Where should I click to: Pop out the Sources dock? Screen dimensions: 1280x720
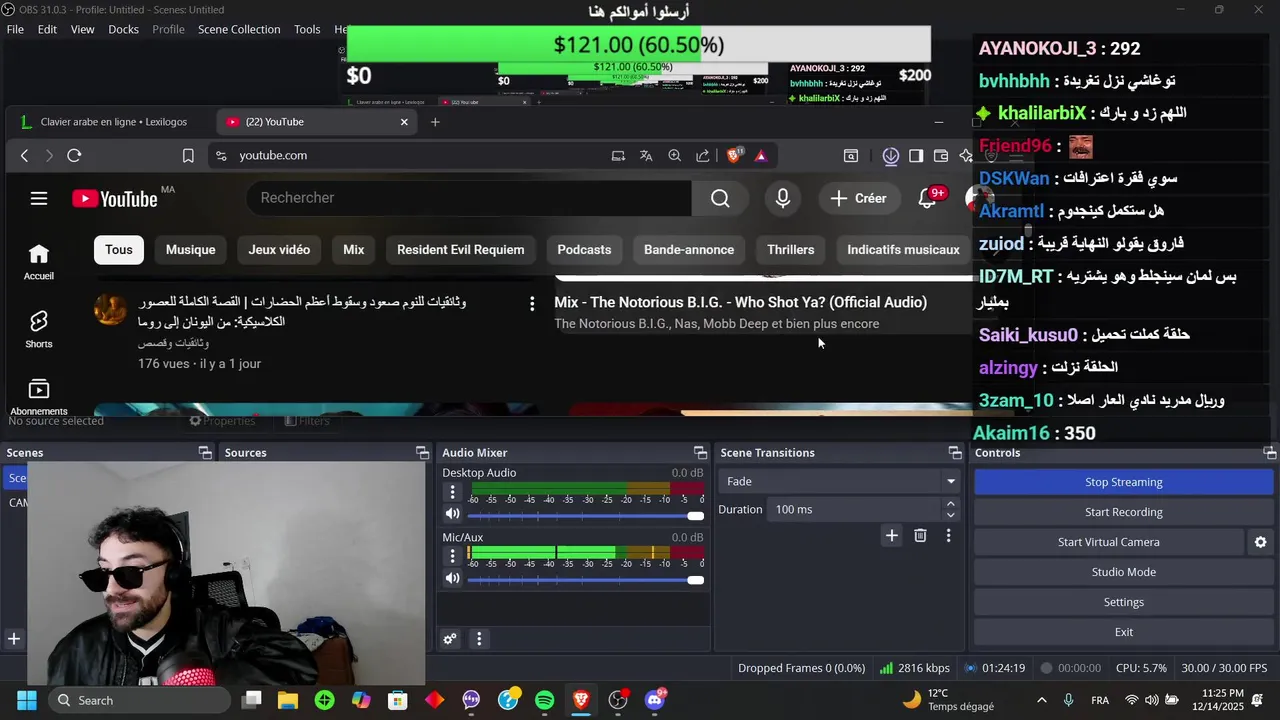pyautogui.click(x=422, y=453)
